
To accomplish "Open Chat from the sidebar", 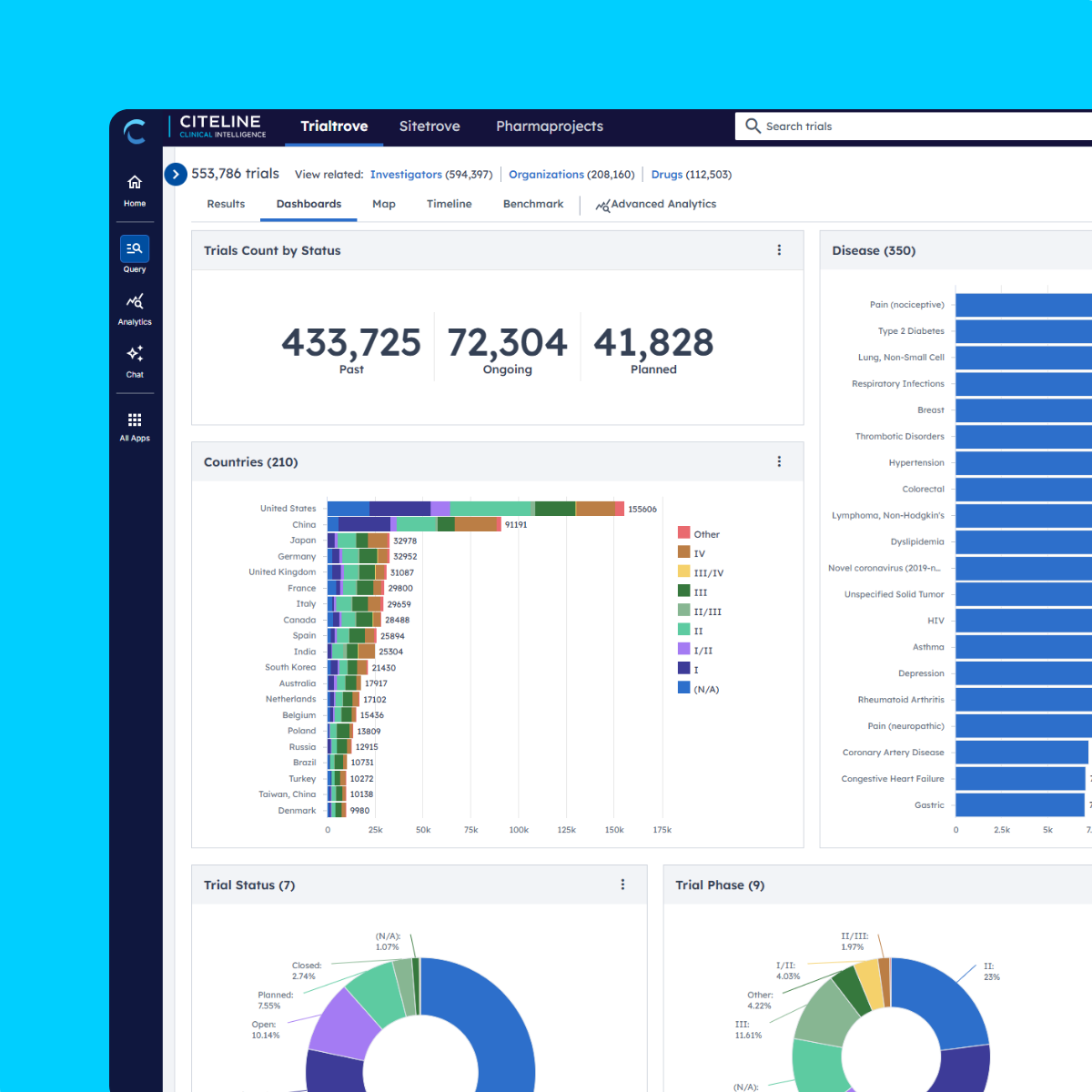I will click(135, 361).
